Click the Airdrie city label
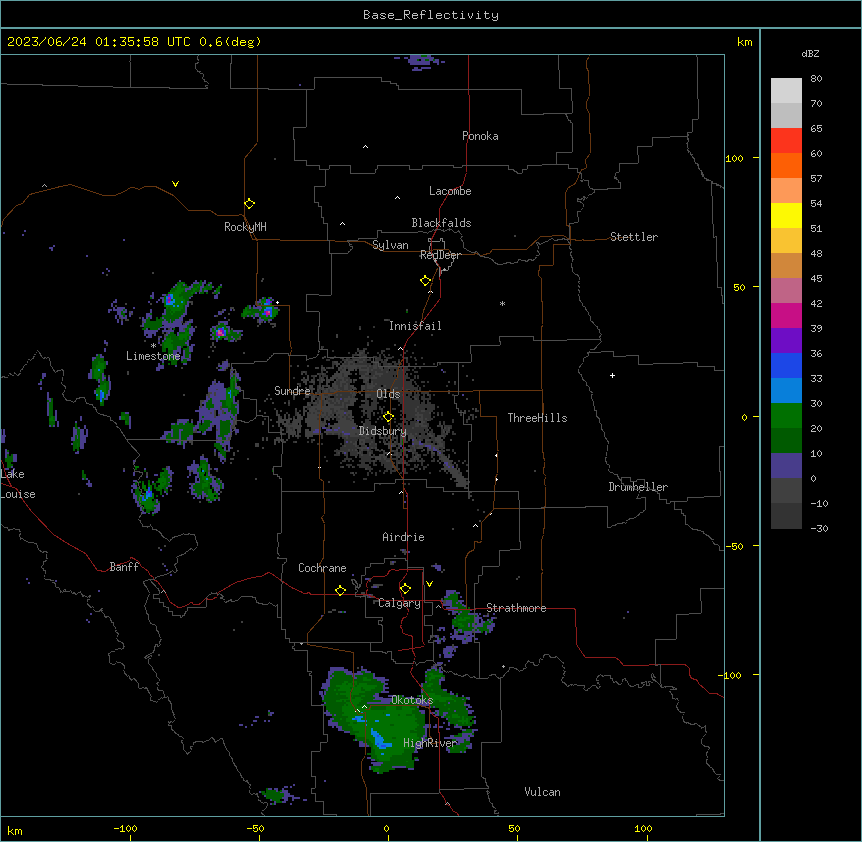This screenshot has width=862, height=842. [x=403, y=537]
